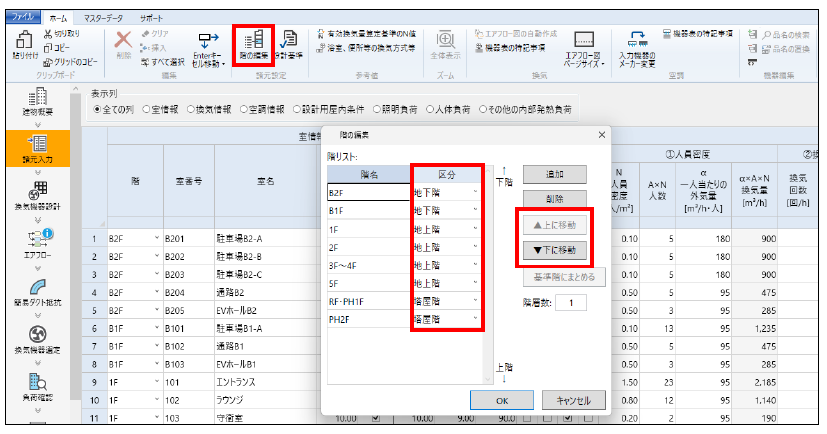Open 区分 dropdown for floor B2F
This screenshot has height=434, width=827.
coord(475,192)
